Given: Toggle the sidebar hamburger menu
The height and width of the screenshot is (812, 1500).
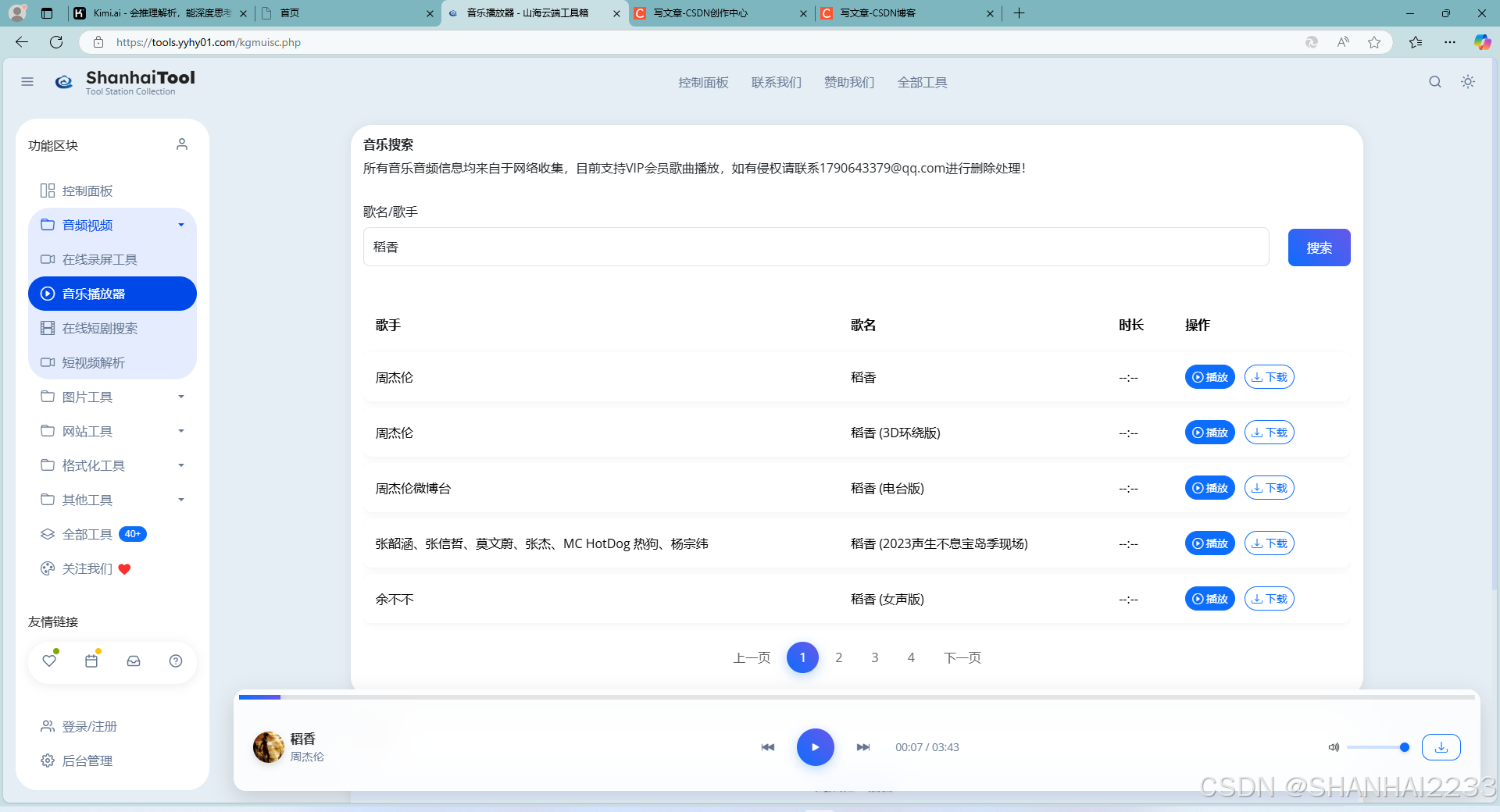Looking at the screenshot, I should pyautogui.click(x=27, y=82).
